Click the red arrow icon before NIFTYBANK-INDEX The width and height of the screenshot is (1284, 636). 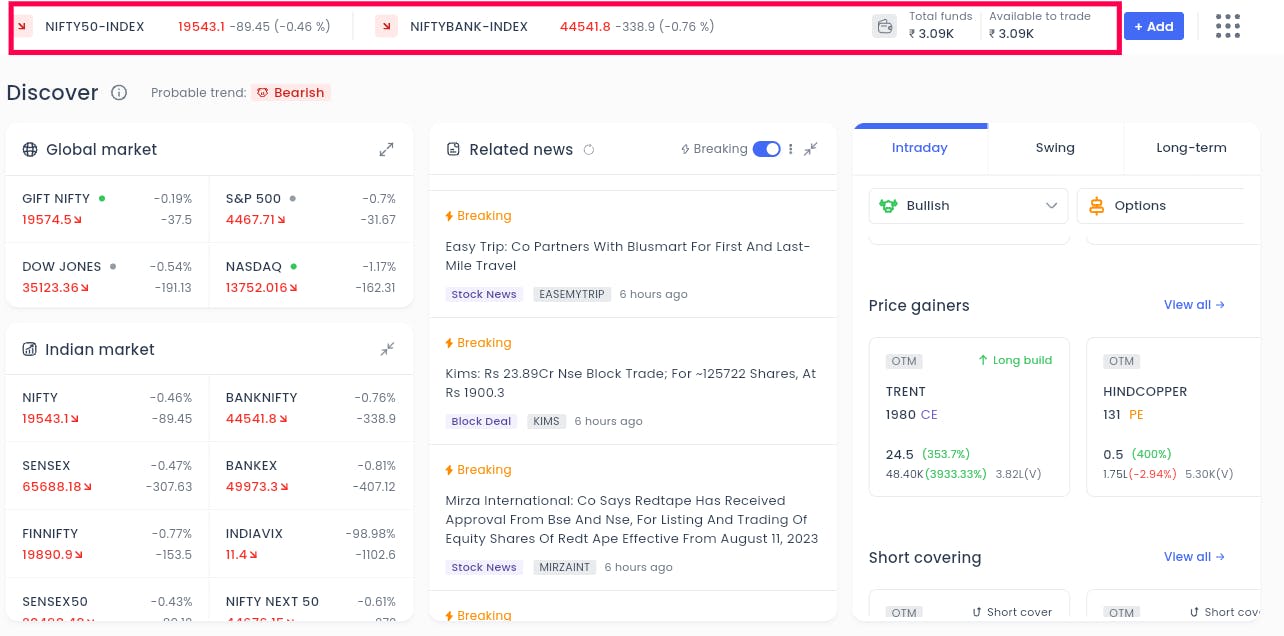[x=386, y=27]
